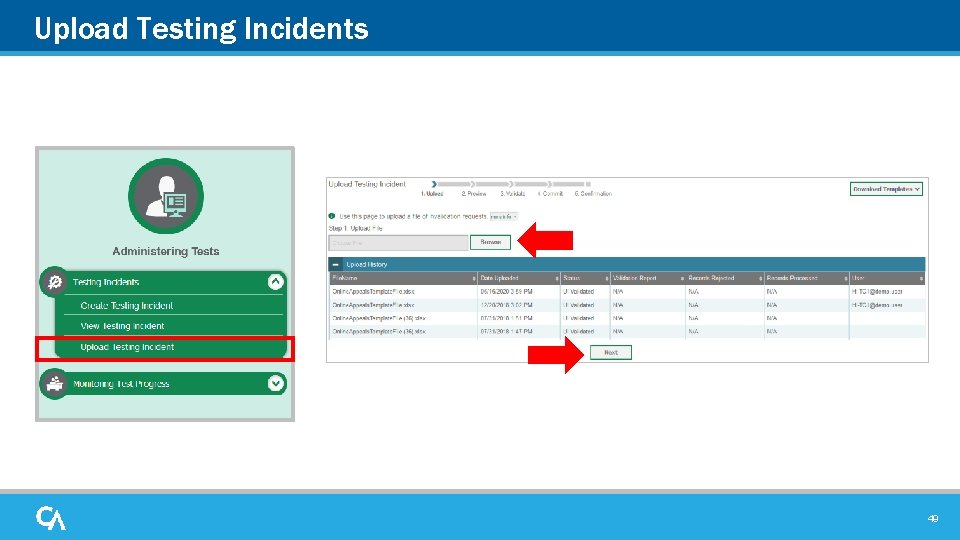Sort by Validation Report column
Screen dimensions: 960x540
click(x=648, y=278)
